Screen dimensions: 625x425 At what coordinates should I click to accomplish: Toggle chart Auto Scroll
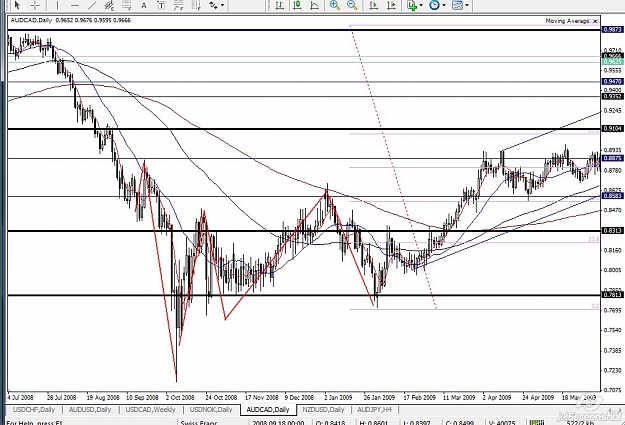374,5
